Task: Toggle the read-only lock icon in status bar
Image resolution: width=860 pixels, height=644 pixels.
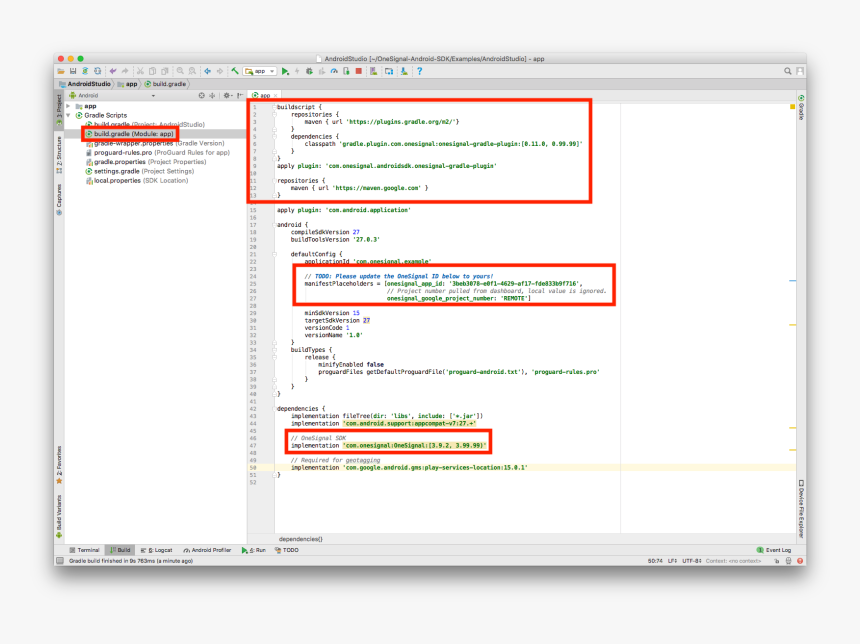Action: coord(777,561)
